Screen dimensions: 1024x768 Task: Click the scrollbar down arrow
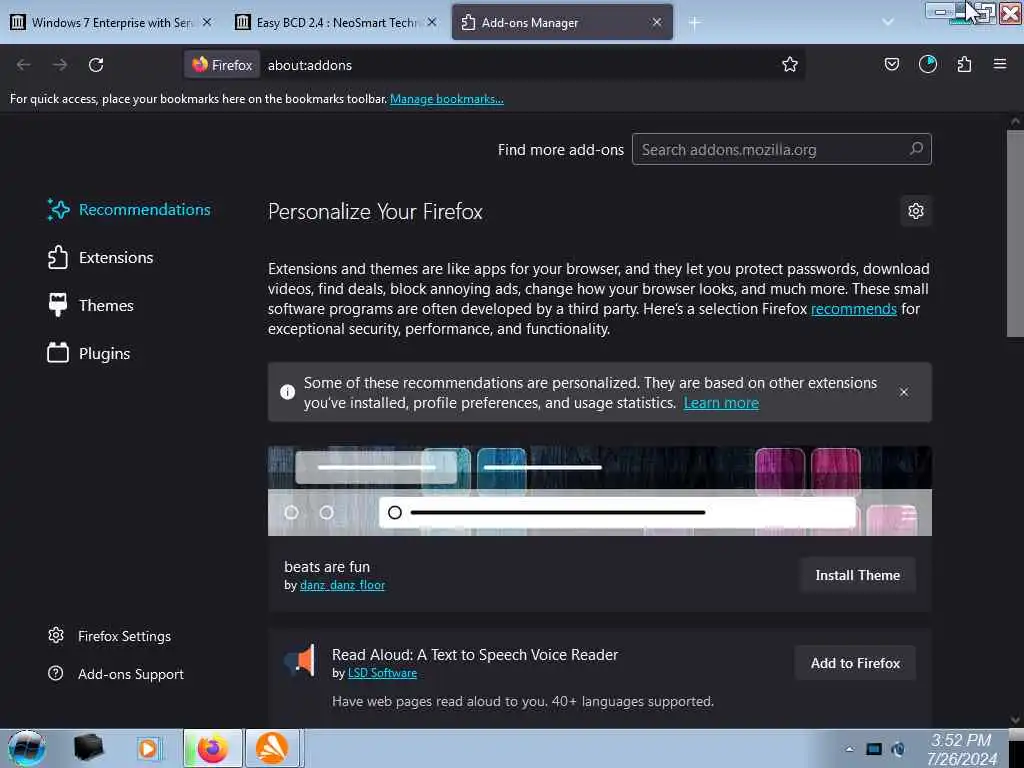pyautogui.click(x=1015, y=720)
